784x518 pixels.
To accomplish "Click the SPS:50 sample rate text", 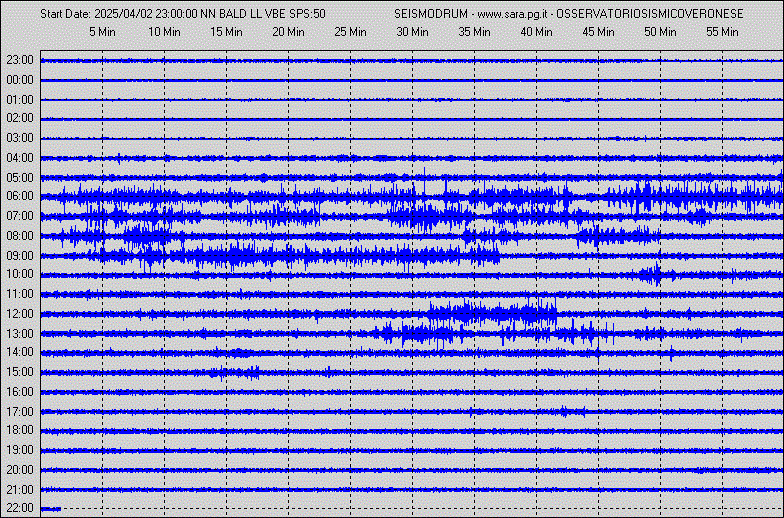I will (308, 14).
